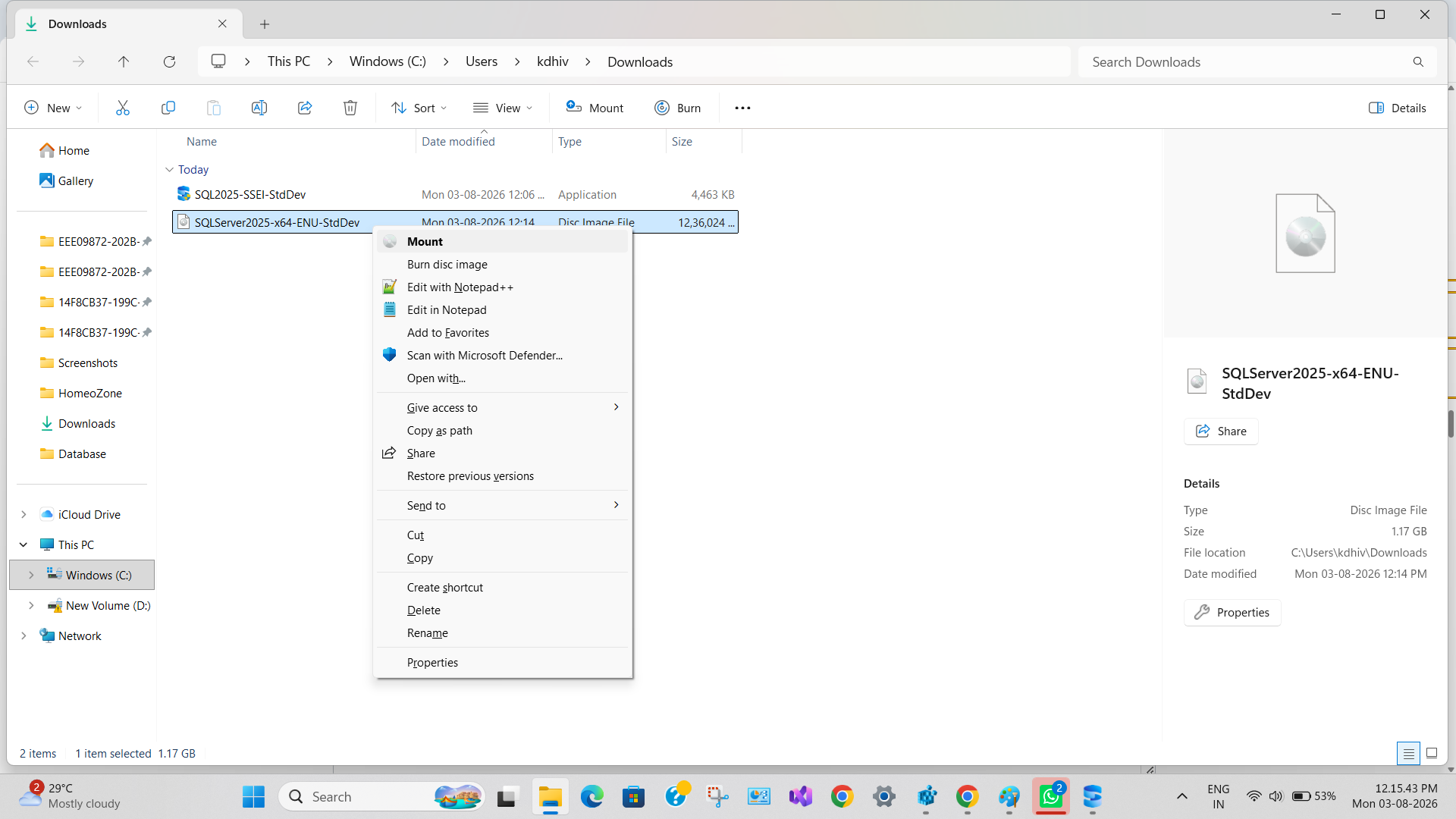1456x819 pixels.
Task: Choose Edit with Notepad++
Action: 504,287
